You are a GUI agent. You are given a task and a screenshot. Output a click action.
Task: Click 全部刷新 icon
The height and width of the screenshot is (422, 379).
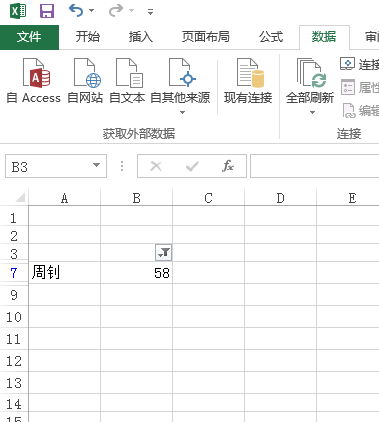[310, 73]
